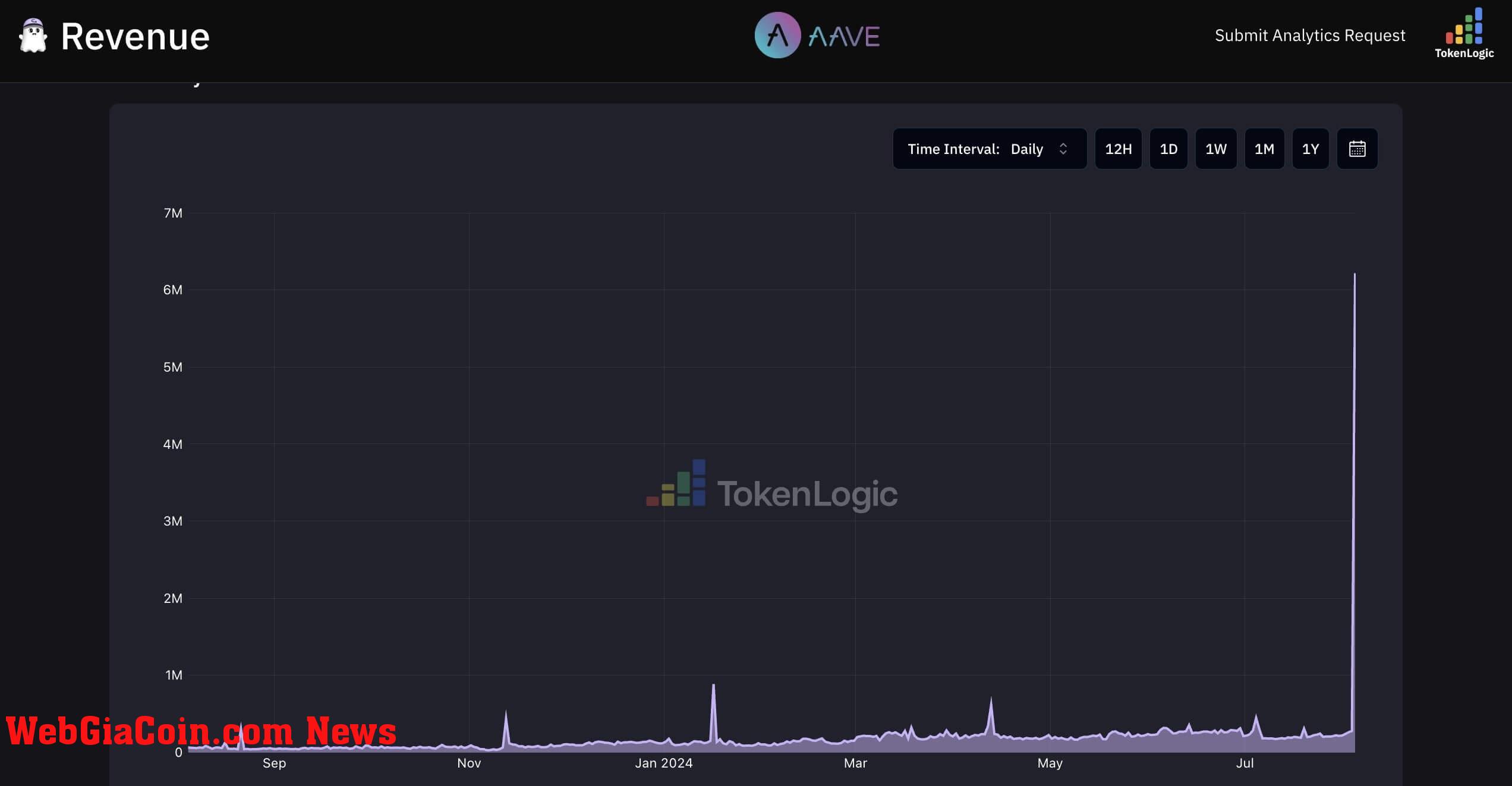Viewport: 1512px width, 786px height.
Task: Open the calendar date picker icon
Action: click(x=1357, y=149)
